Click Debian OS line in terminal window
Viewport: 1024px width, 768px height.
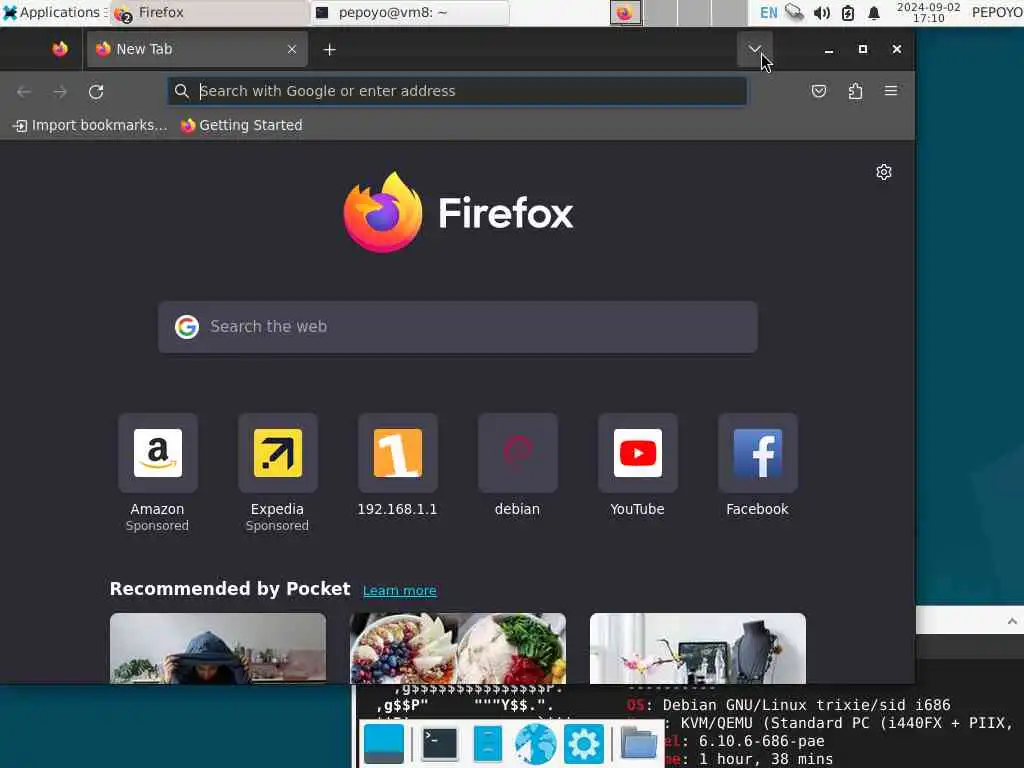pyautogui.click(x=789, y=705)
